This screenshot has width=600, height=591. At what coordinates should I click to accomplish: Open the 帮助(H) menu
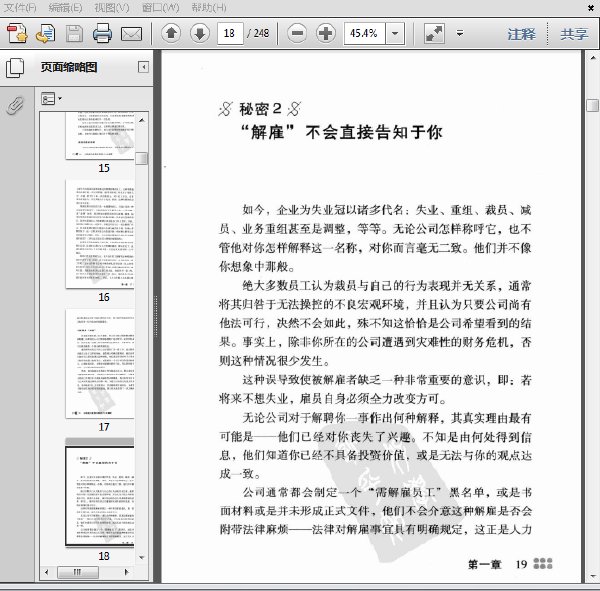point(209,7)
